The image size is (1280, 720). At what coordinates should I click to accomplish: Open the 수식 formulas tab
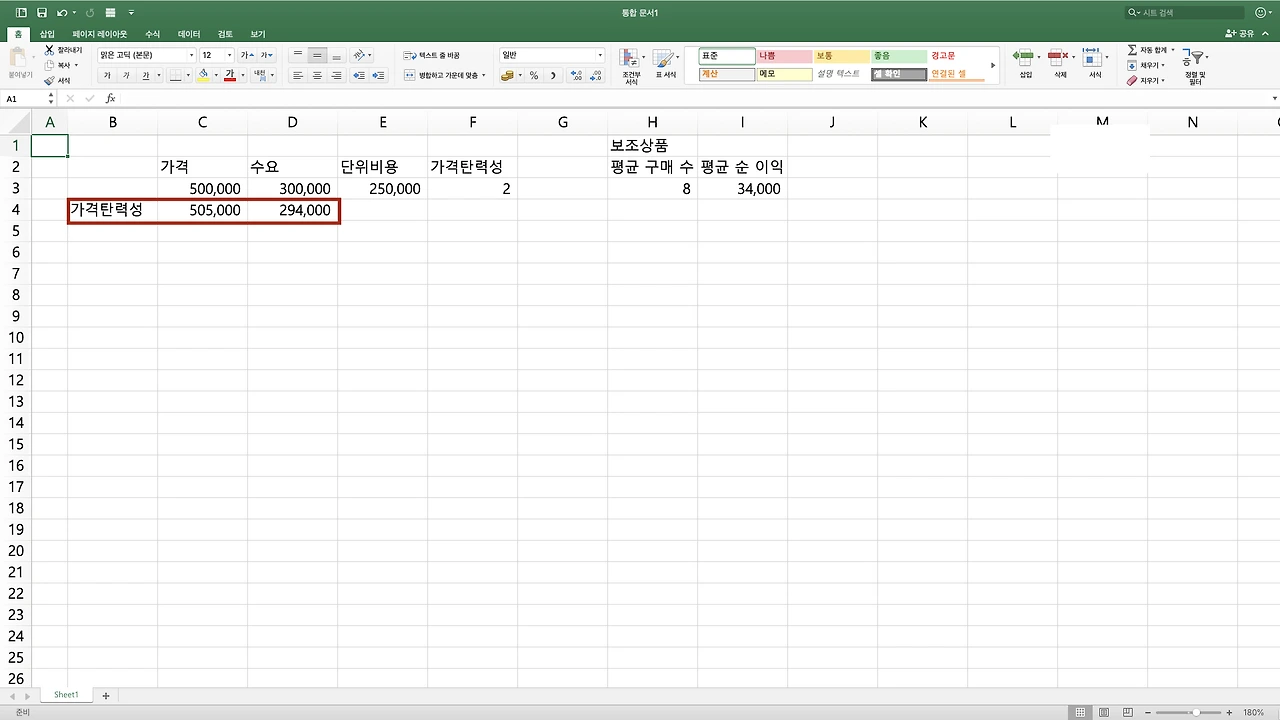click(x=152, y=34)
